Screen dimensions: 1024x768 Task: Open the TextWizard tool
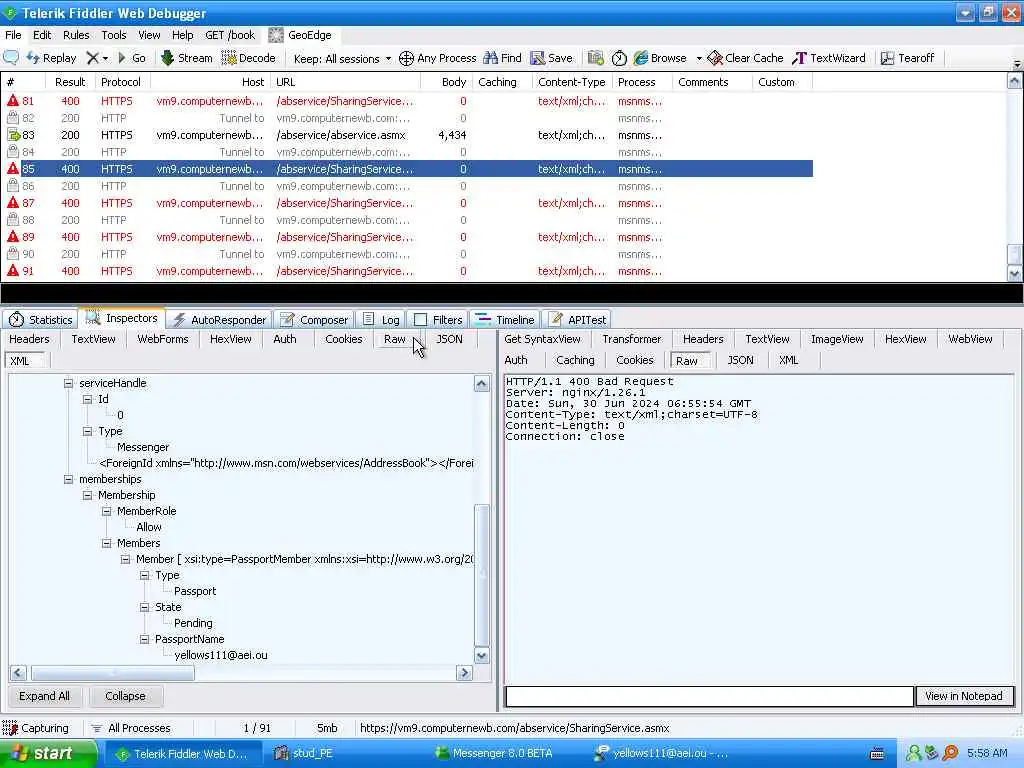pyautogui.click(x=829, y=58)
